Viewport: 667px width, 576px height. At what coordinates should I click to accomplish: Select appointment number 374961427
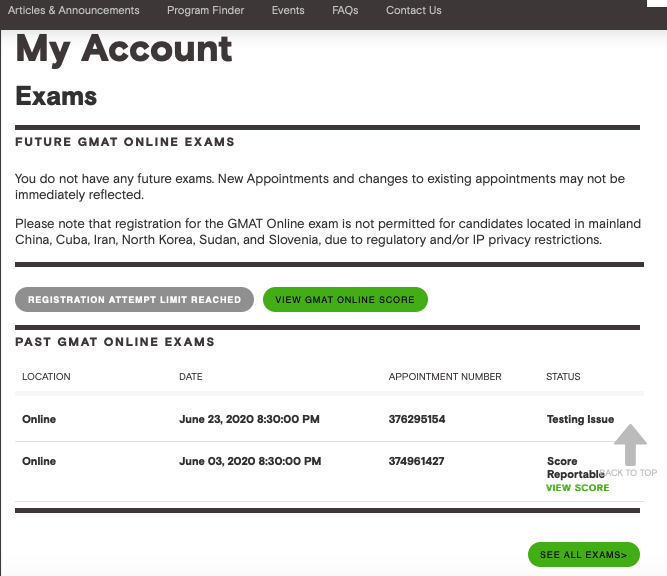[x=416, y=461]
